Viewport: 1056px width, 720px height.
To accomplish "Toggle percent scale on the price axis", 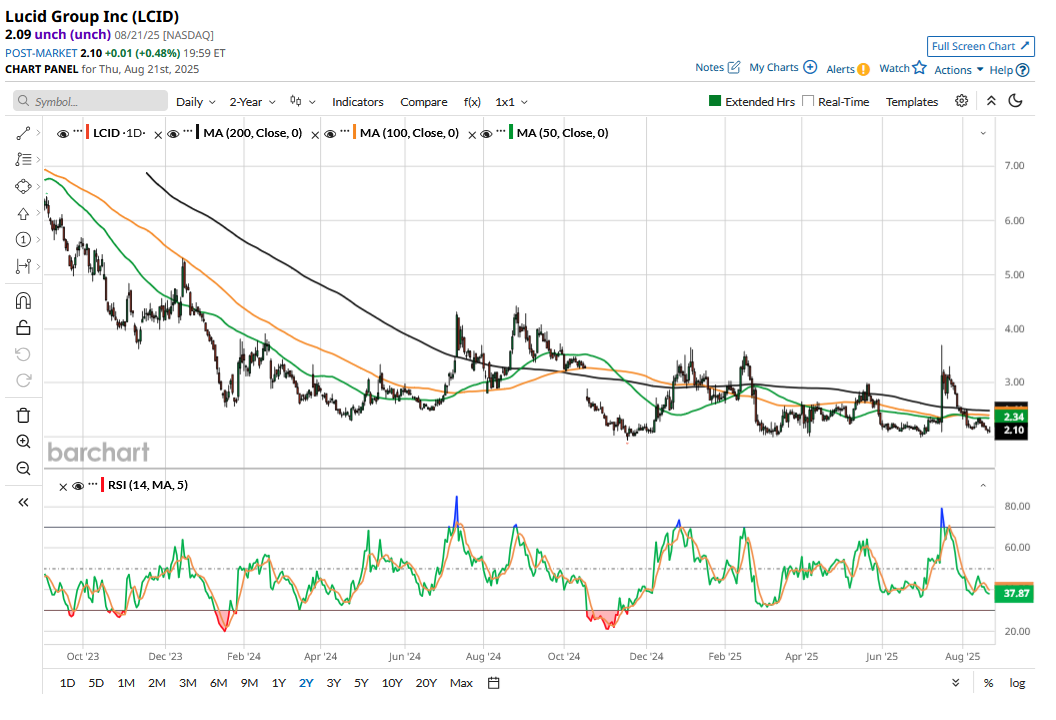I will pos(988,683).
